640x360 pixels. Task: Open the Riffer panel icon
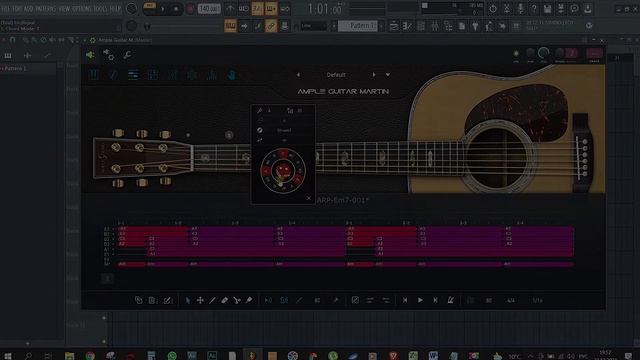(133, 75)
